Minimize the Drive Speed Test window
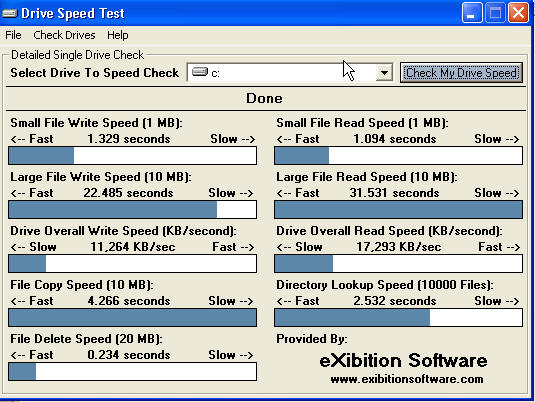 click(472, 13)
